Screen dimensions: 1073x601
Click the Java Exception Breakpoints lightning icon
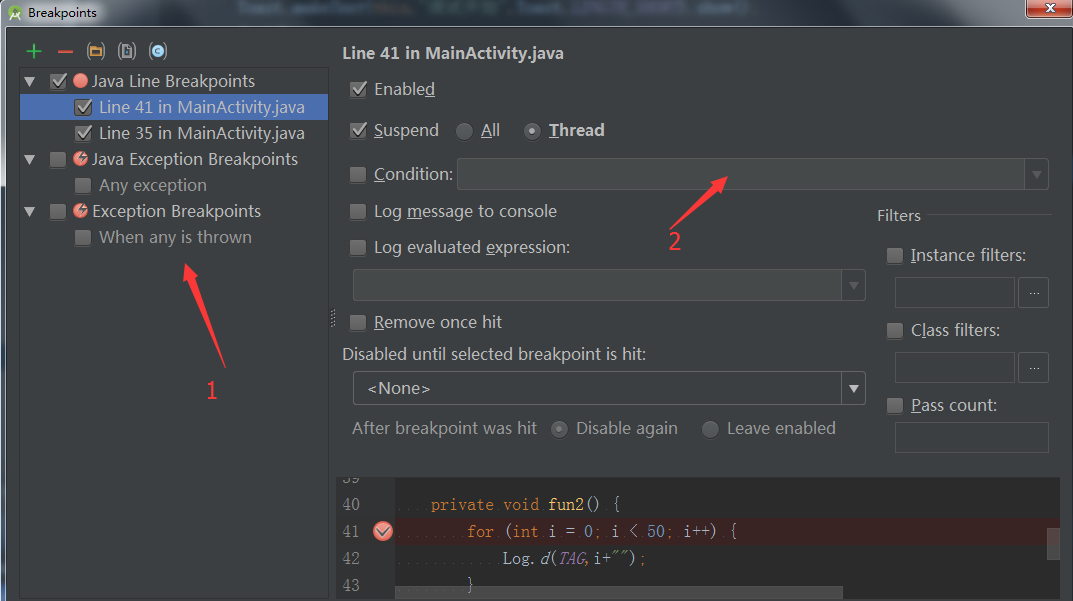[x=80, y=159]
